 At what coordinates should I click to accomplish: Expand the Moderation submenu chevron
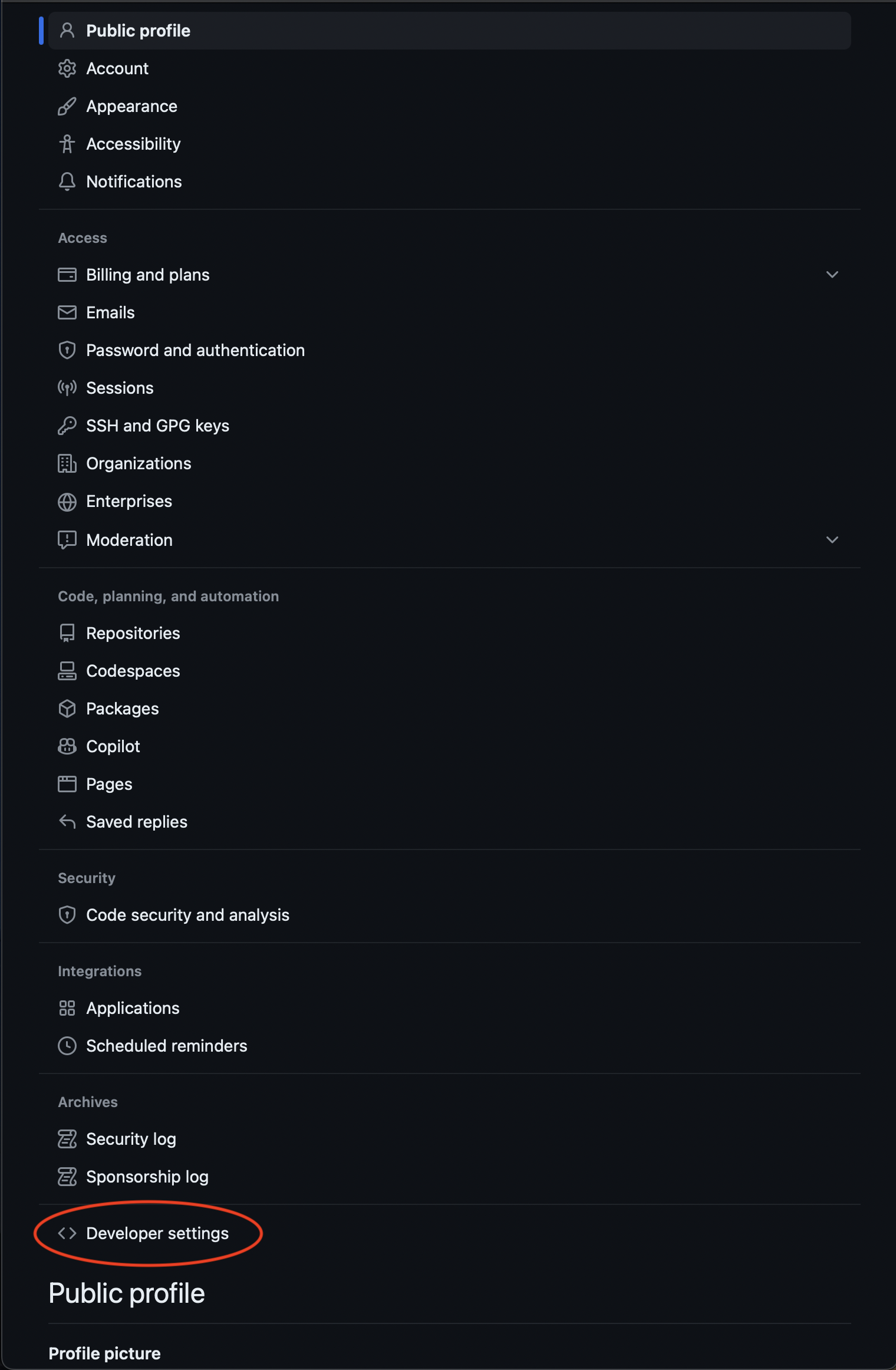pyautogui.click(x=832, y=540)
